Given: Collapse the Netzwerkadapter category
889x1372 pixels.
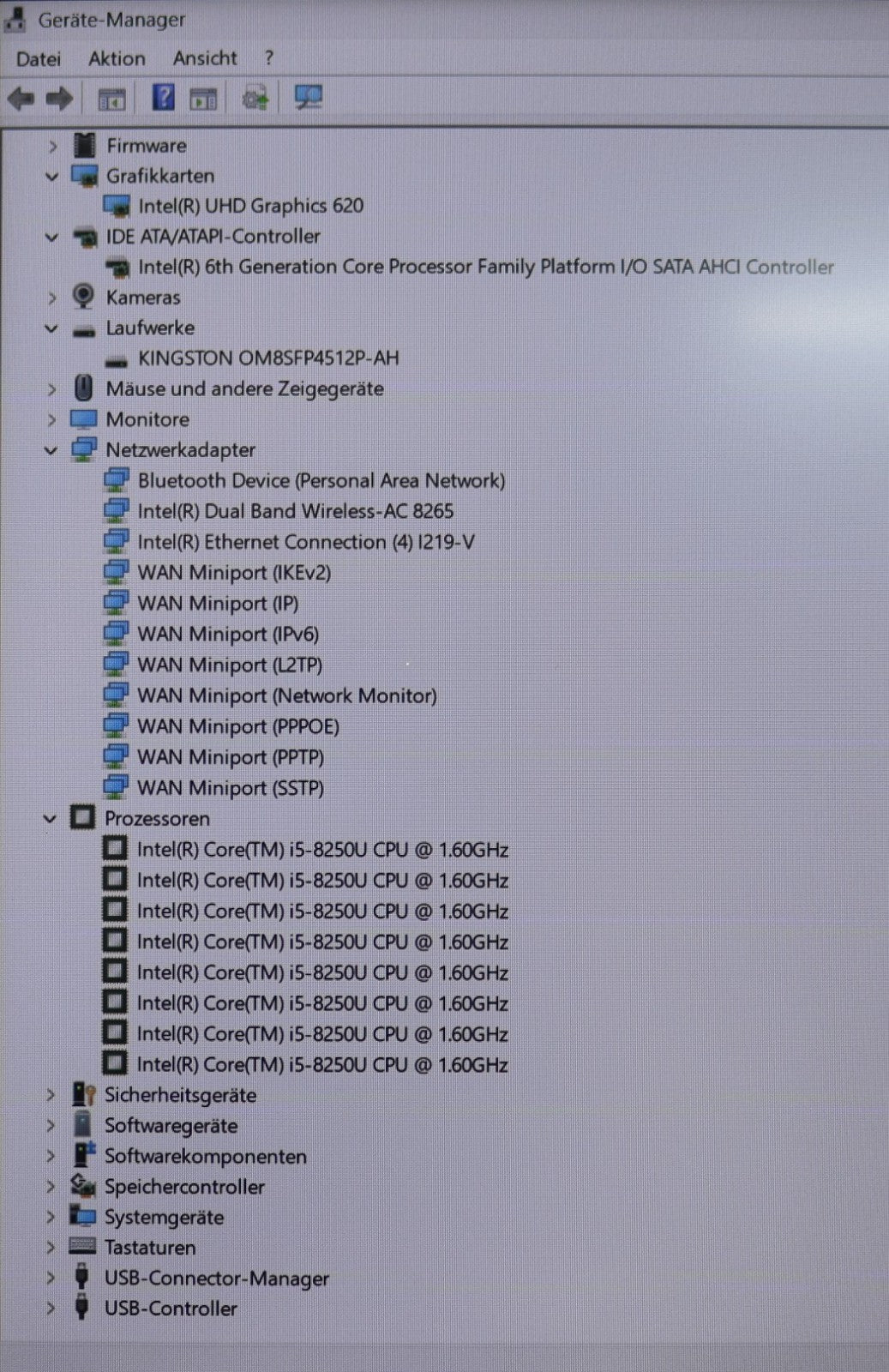Looking at the screenshot, I should pyautogui.click(x=51, y=450).
